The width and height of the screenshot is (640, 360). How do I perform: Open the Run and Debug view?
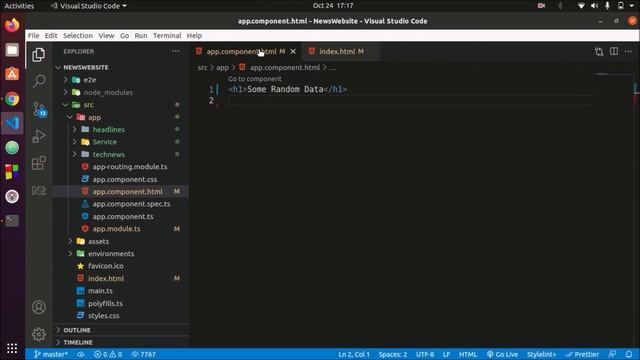coord(39,136)
